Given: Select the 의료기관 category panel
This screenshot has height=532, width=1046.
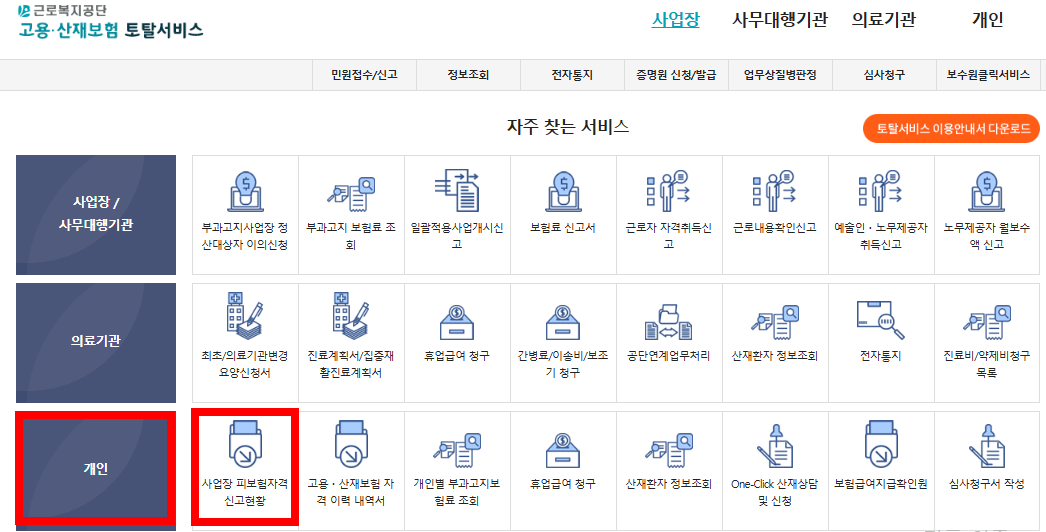Looking at the screenshot, I should pyautogui.click(x=96, y=342).
